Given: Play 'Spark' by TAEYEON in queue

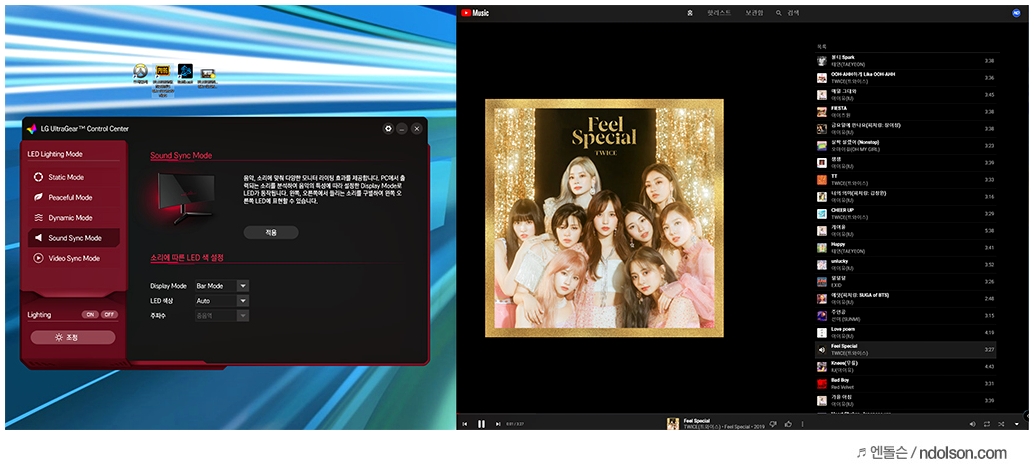Looking at the screenshot, I should point(906,61).
